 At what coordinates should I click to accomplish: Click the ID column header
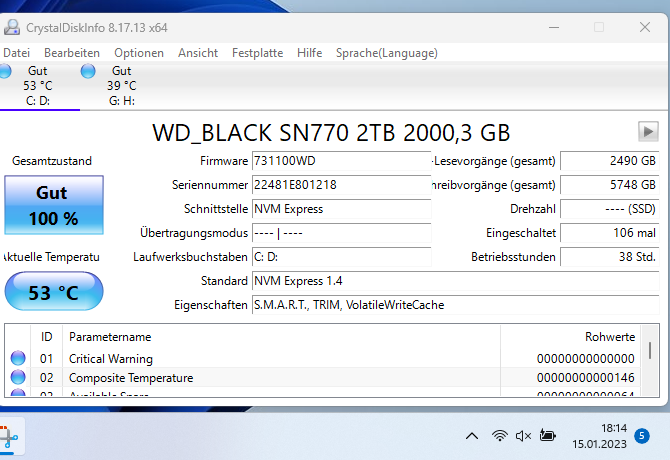click(x=46, y=337)
